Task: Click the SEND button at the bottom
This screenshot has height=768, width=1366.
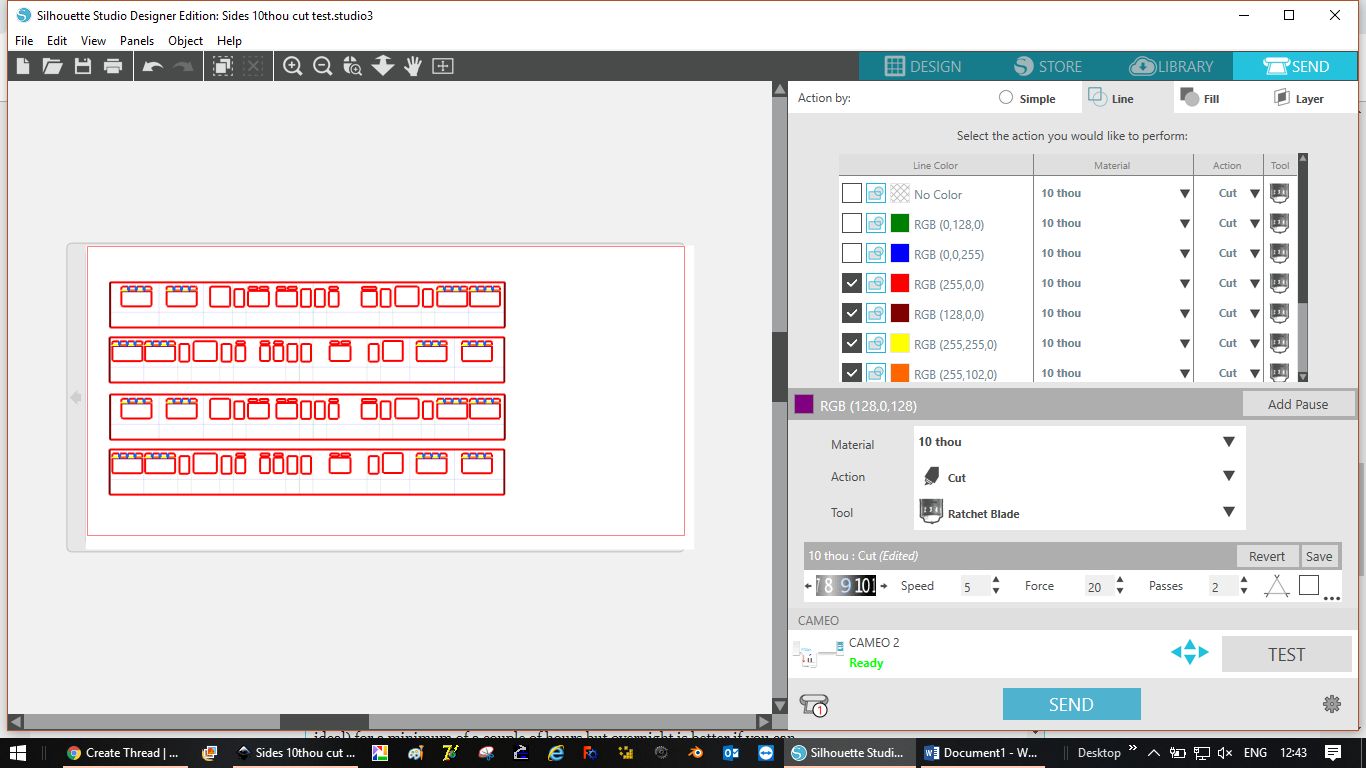Action: pyautogui.click(x=1071, y=704)
